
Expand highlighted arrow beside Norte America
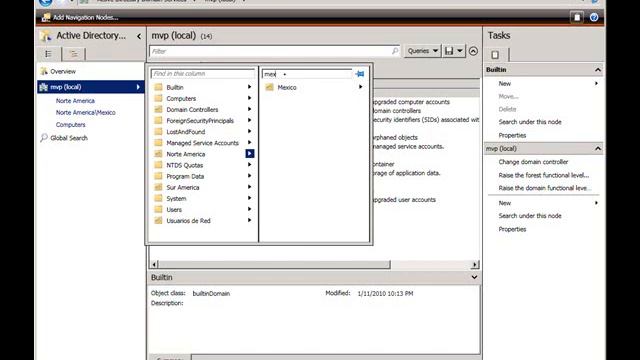click(x=249, y=153)
